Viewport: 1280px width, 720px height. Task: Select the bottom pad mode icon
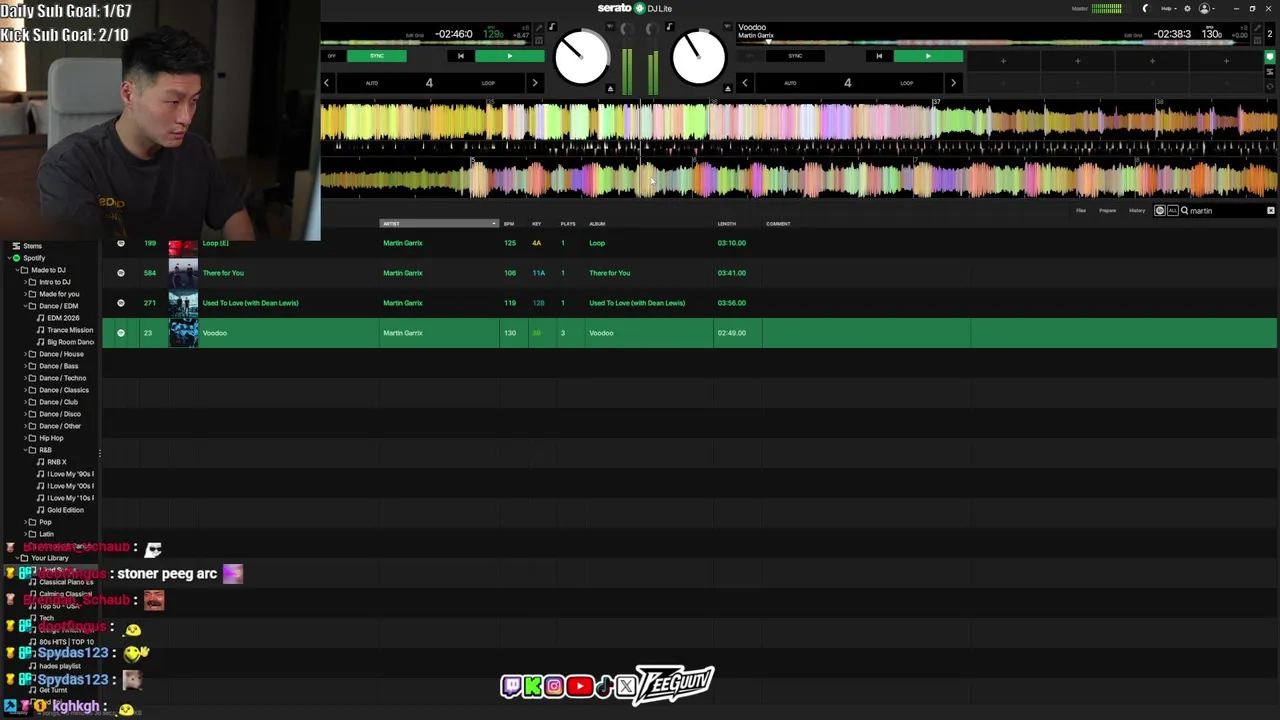[x=1270, y=87]
